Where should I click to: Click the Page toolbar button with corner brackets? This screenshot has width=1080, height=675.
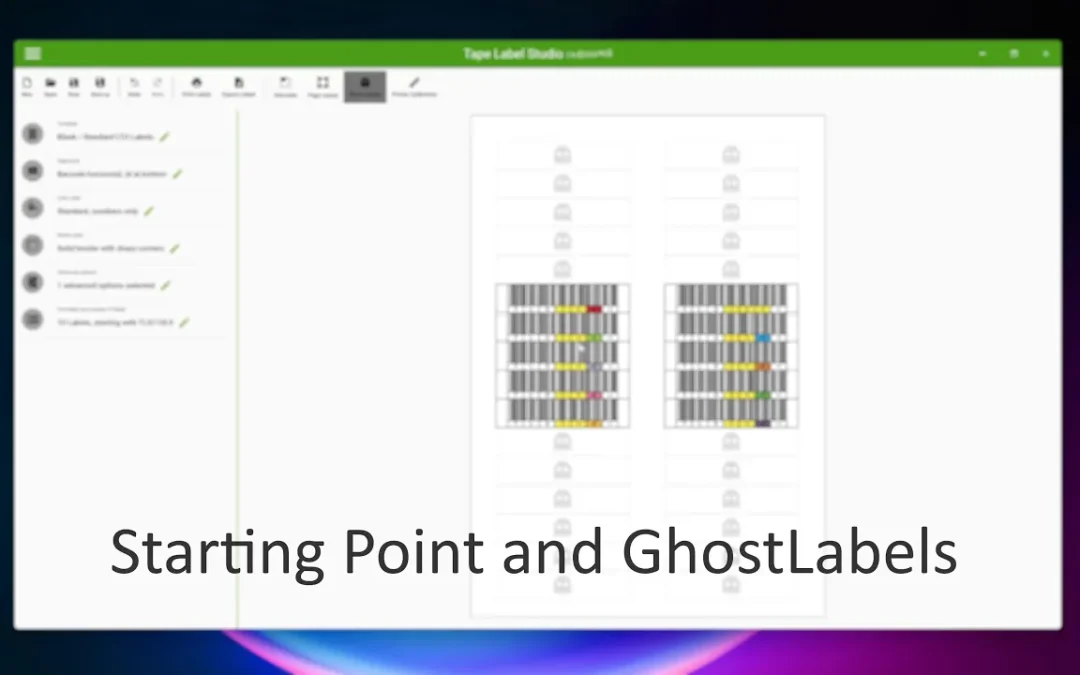point(322,87)
